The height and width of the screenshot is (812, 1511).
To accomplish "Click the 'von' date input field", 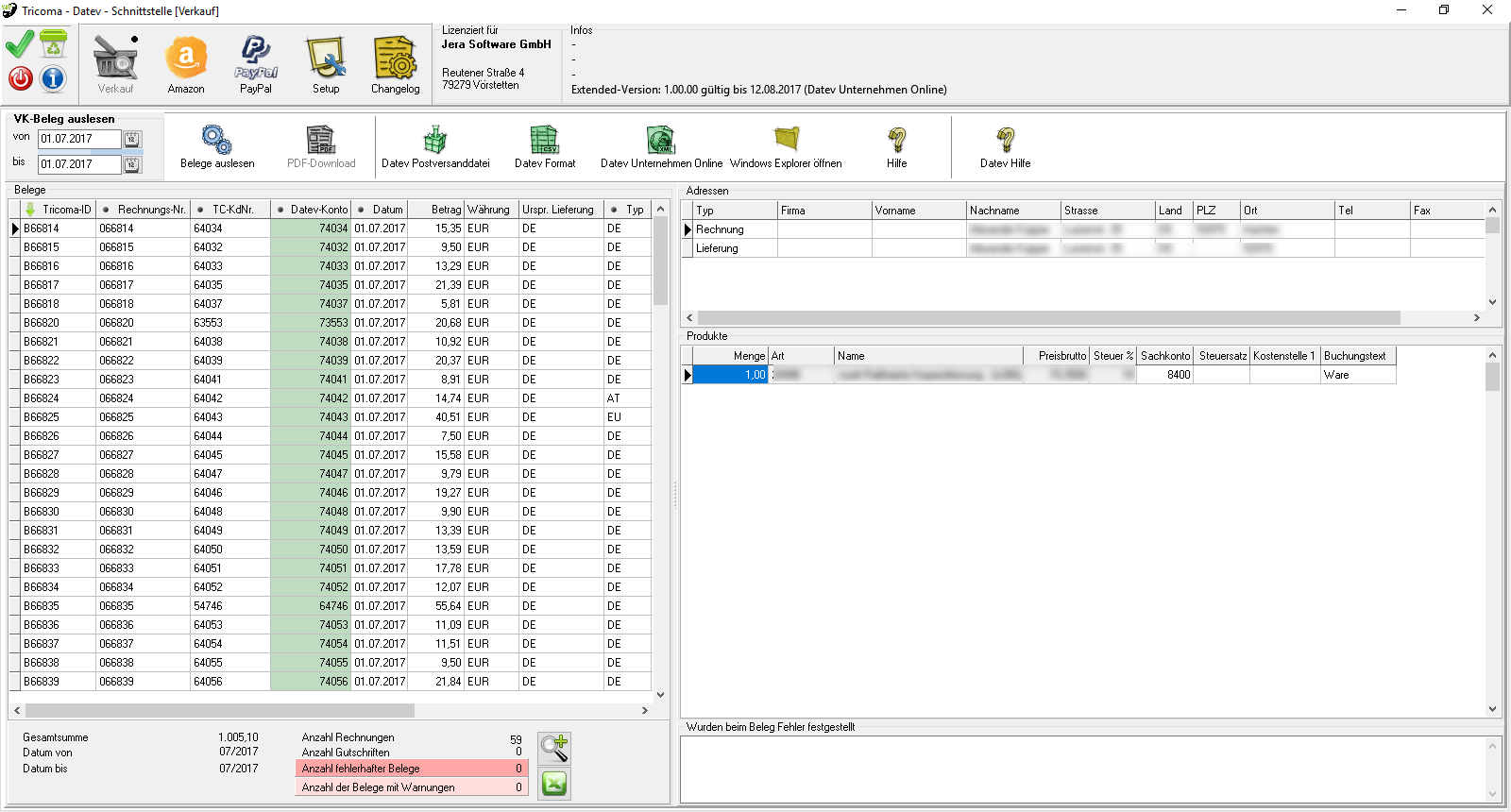I will (x=79, y=139).
